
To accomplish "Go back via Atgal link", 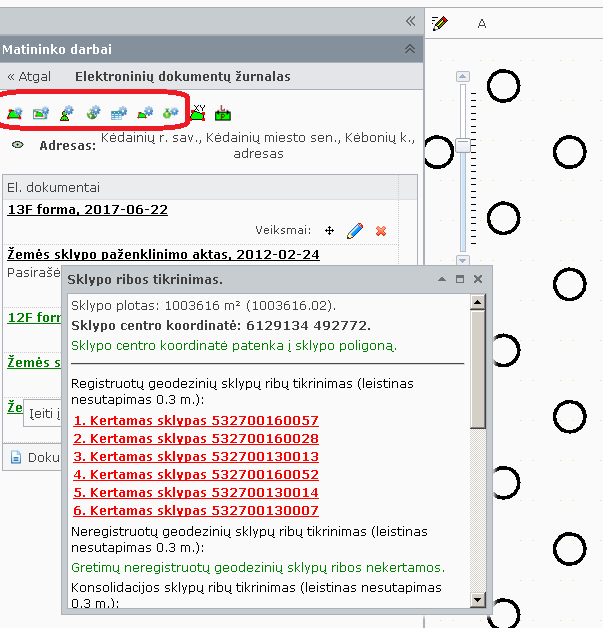I will pyautogui.click(x=29, y=76).
